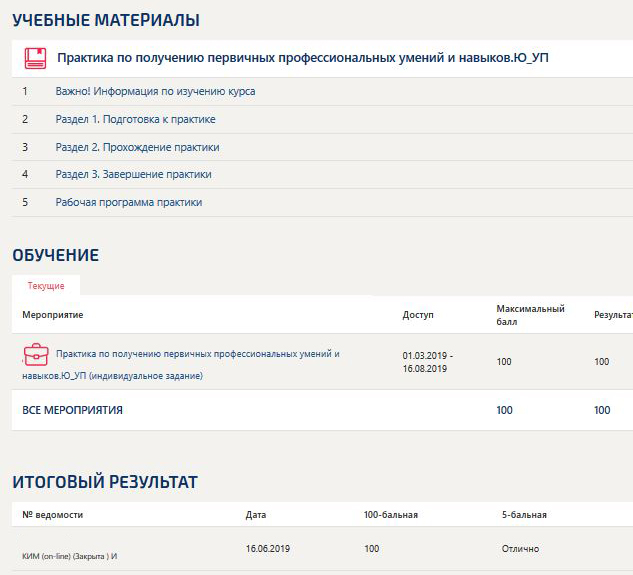
Task: Click the red book course icon
Action: pyautogui.click(x=36, y=58)
